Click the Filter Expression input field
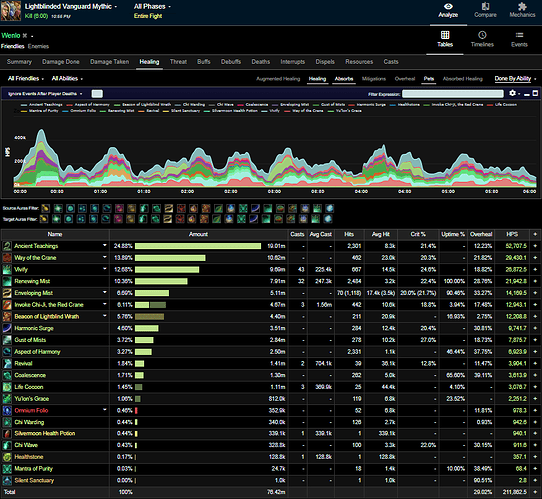Image resolution: width=542 pixels, height=499 pixels. [x=452, y=94]
